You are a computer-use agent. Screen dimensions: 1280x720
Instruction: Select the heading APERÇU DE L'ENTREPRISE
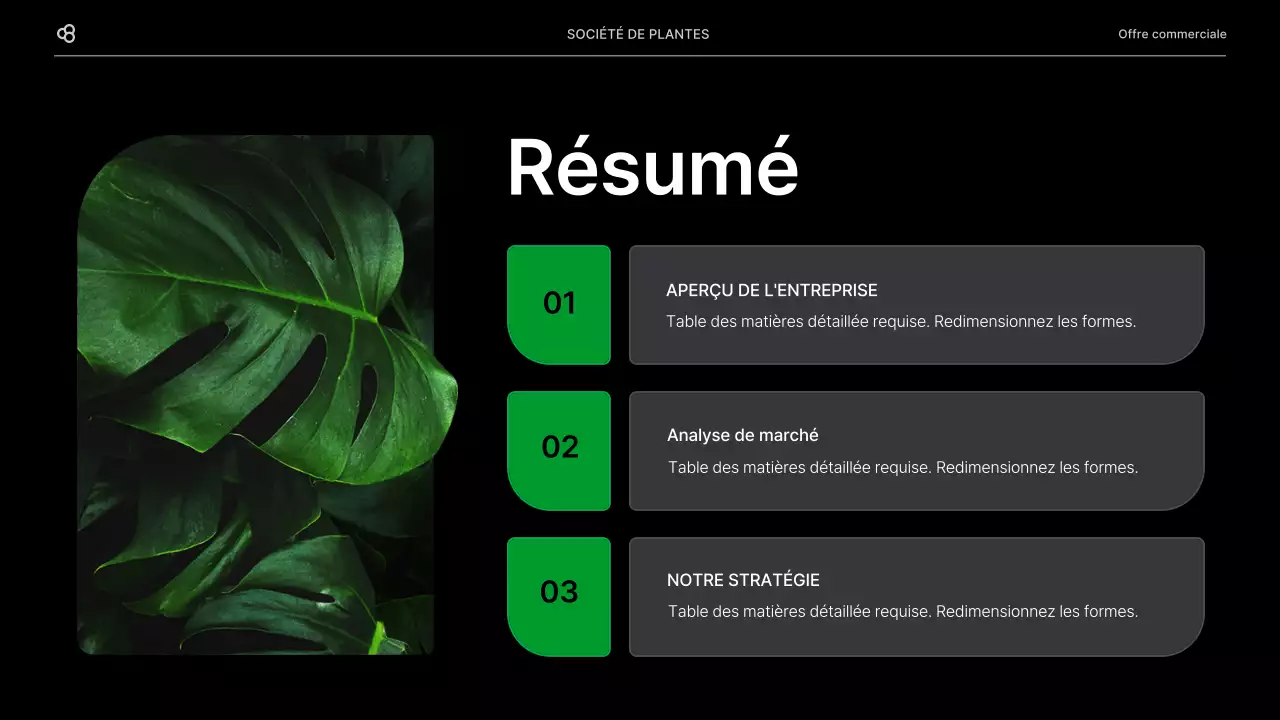click(771, 290)
